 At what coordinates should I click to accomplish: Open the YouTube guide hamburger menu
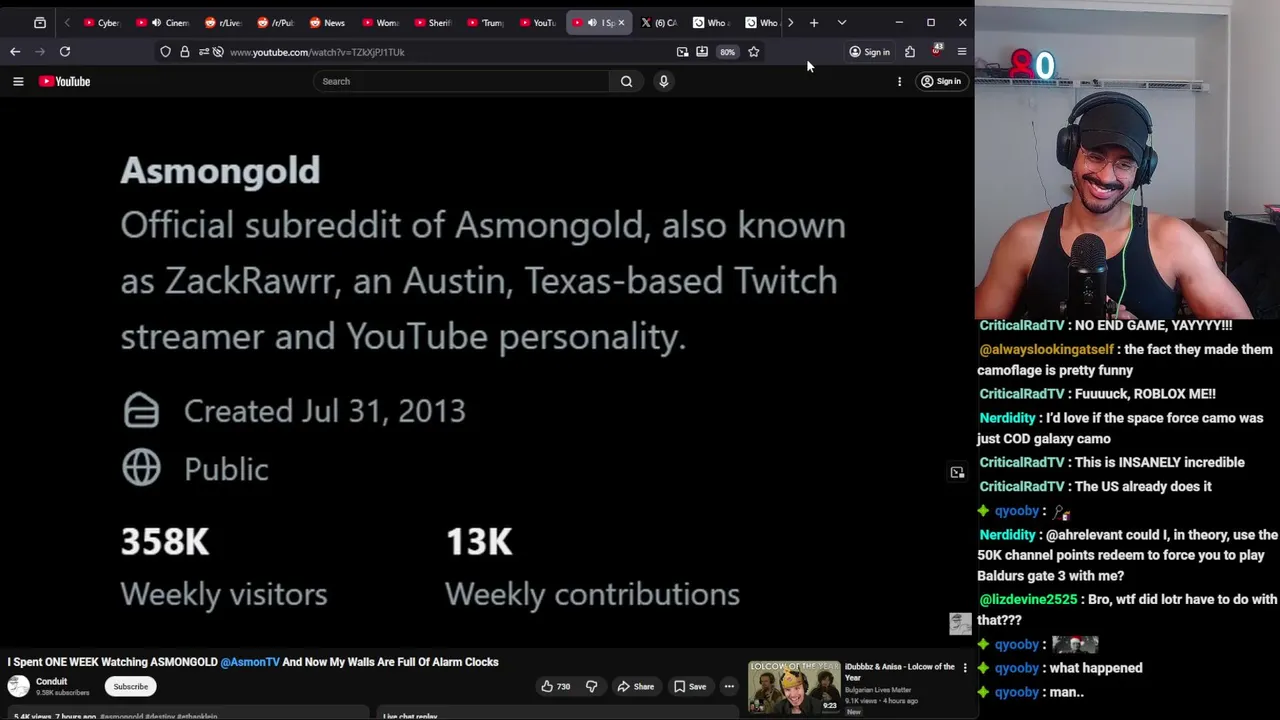coord(18,81)
